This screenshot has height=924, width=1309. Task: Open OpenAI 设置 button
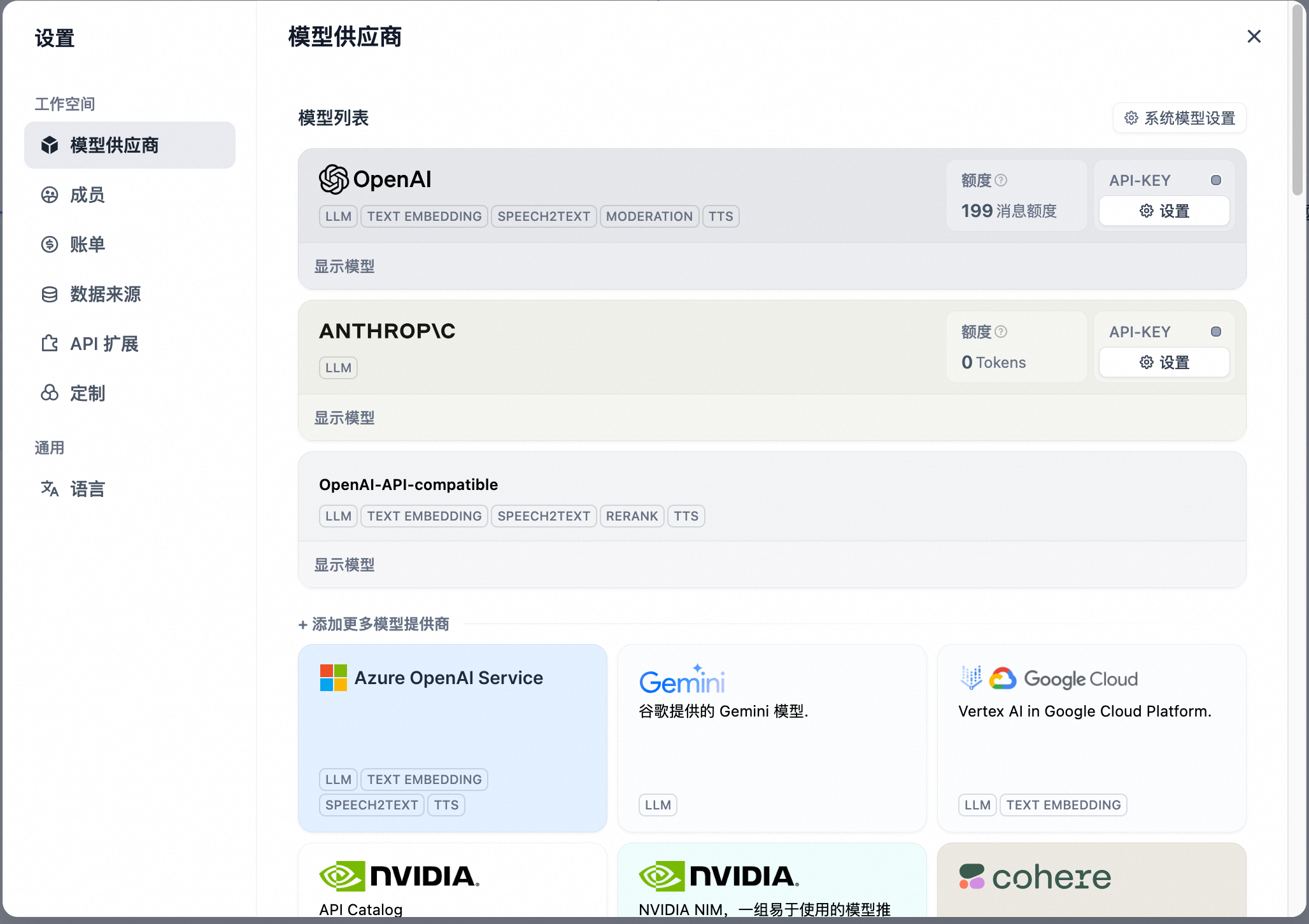point(1164,211)
